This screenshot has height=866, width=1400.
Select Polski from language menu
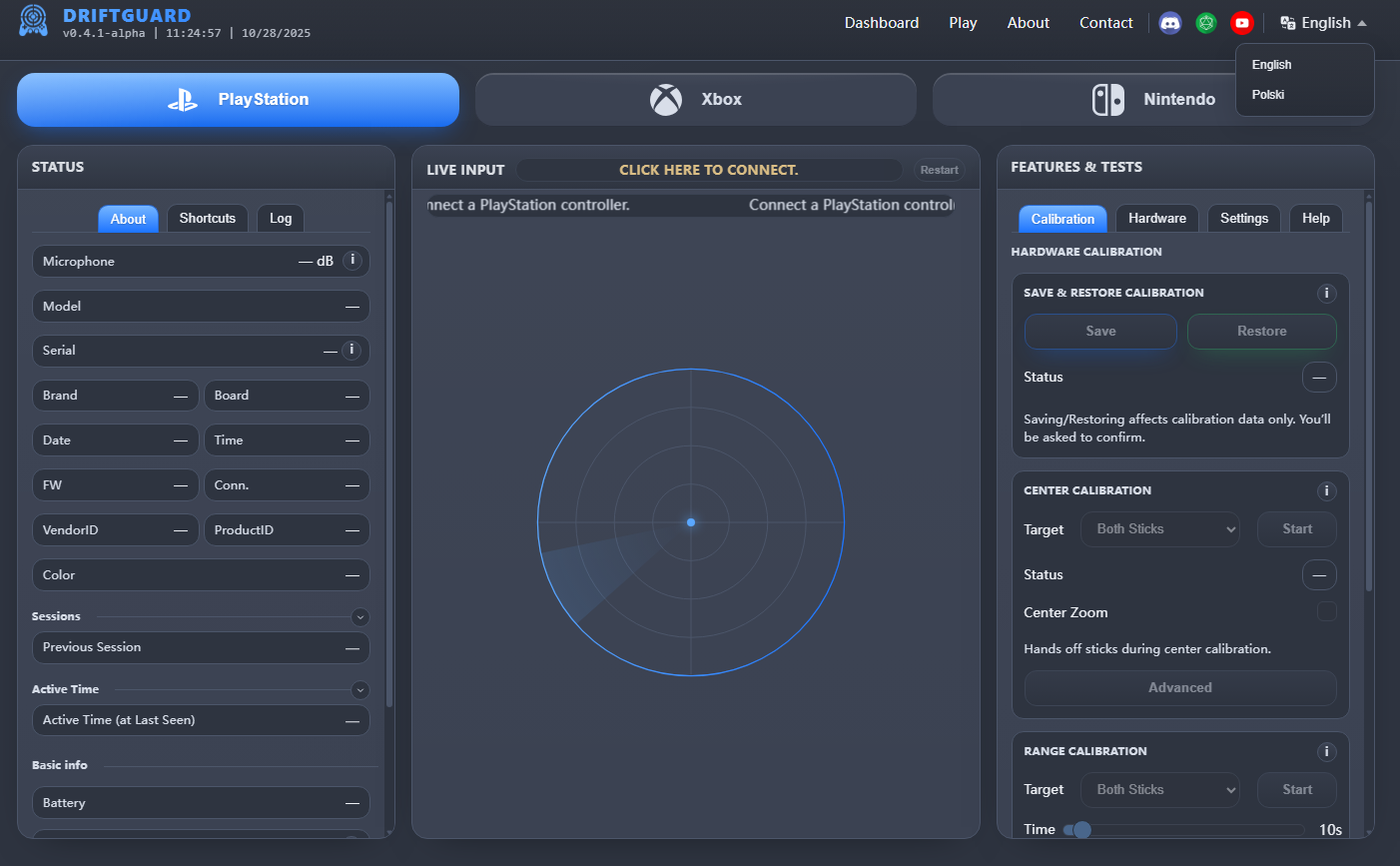(x=1268, y=95)
